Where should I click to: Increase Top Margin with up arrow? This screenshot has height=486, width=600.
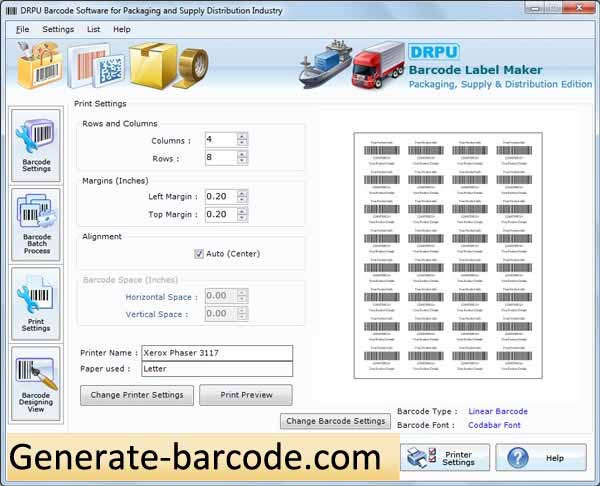[242, 211]
